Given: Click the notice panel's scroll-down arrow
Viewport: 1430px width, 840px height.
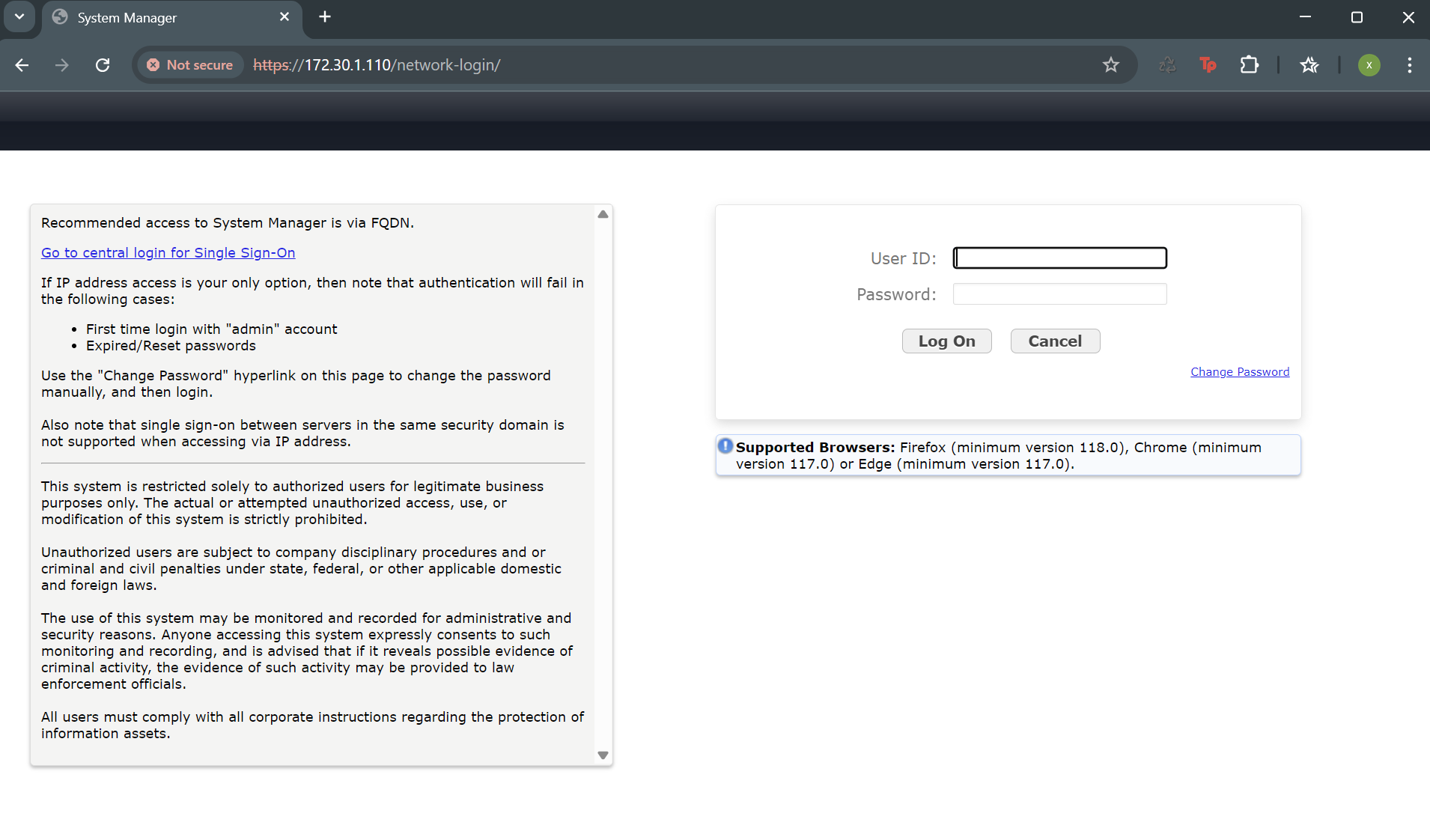Looking at the screenshot, I should (x=603, y=755).
